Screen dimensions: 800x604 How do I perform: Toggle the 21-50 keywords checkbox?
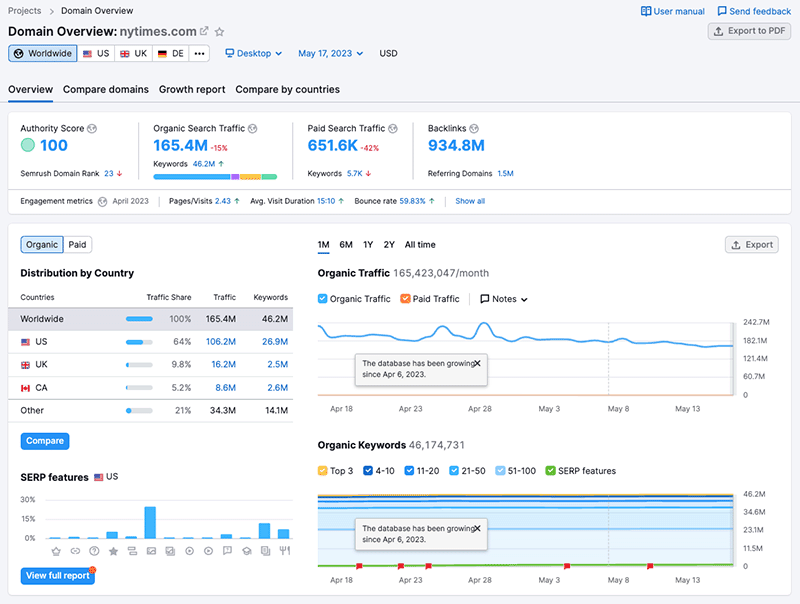pos(454,470)
